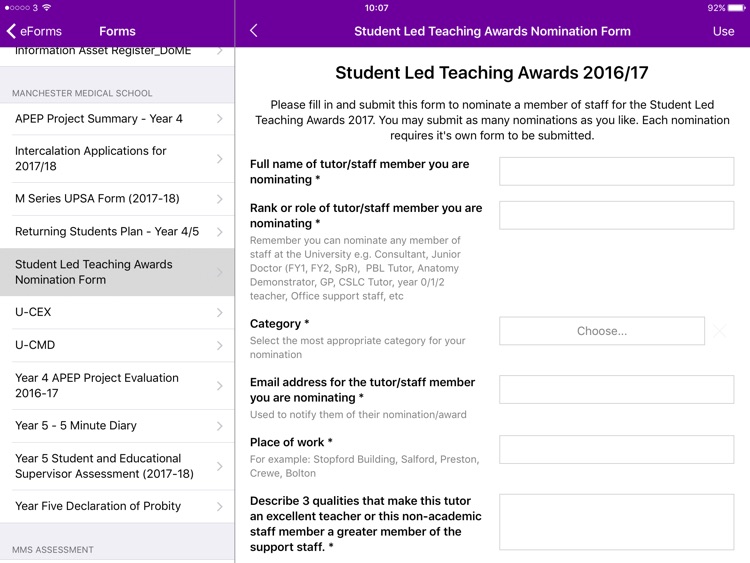
Task: Open the Category Choose... dropdown
Action: 602,331
